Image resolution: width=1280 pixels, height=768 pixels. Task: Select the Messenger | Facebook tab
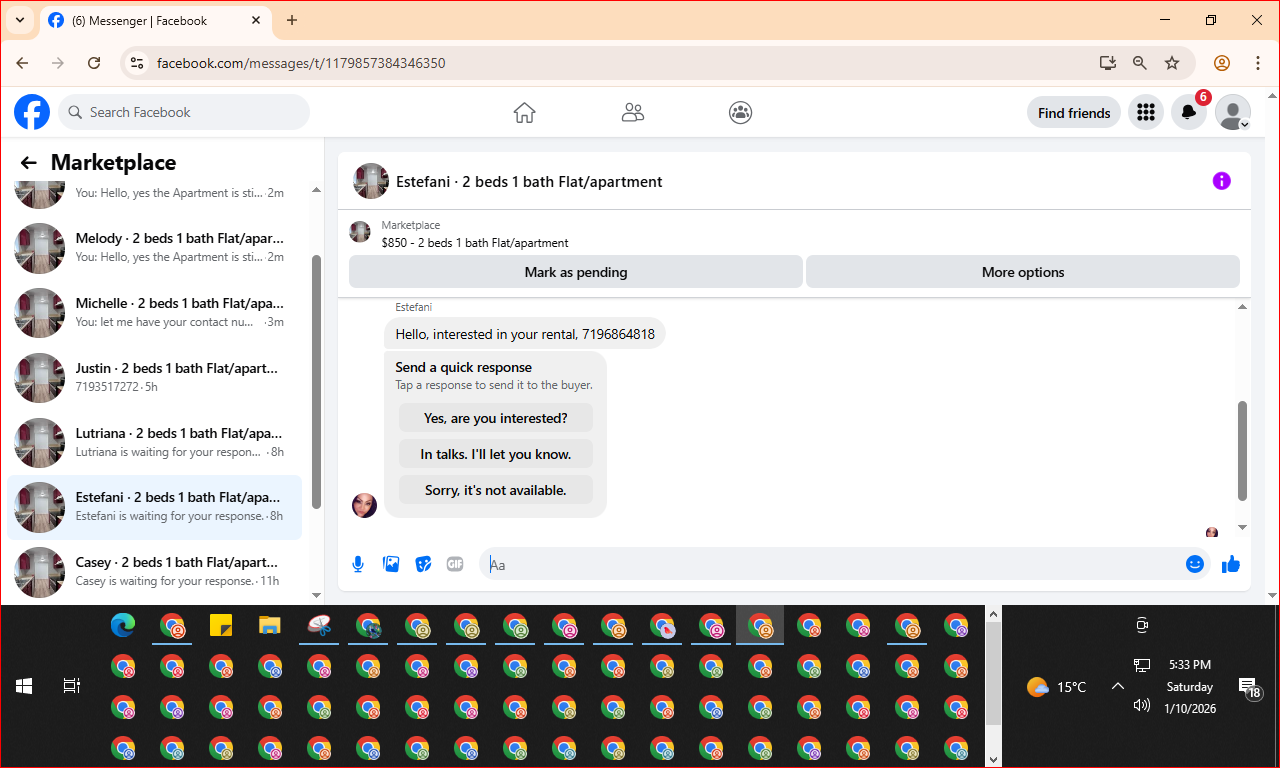coord(156,20)
